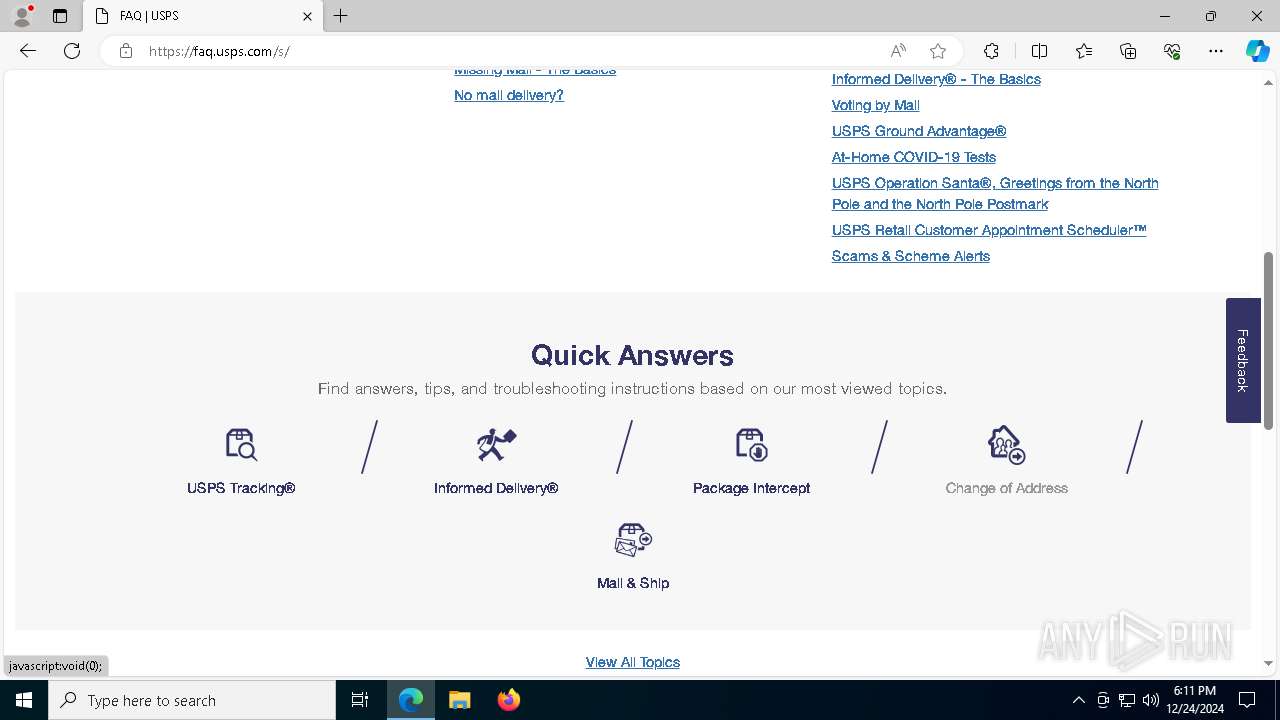Click the Mail & Ship label
The width and height of the screenshot is (1280, 720).
(x=633, y=583)
